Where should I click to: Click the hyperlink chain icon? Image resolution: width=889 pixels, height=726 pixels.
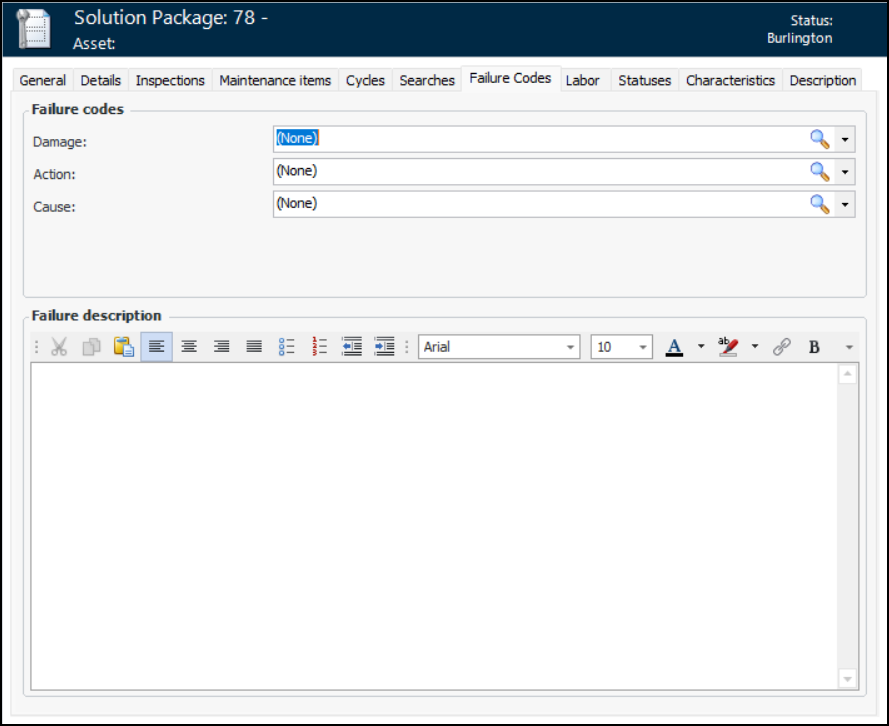coord(782,347)
